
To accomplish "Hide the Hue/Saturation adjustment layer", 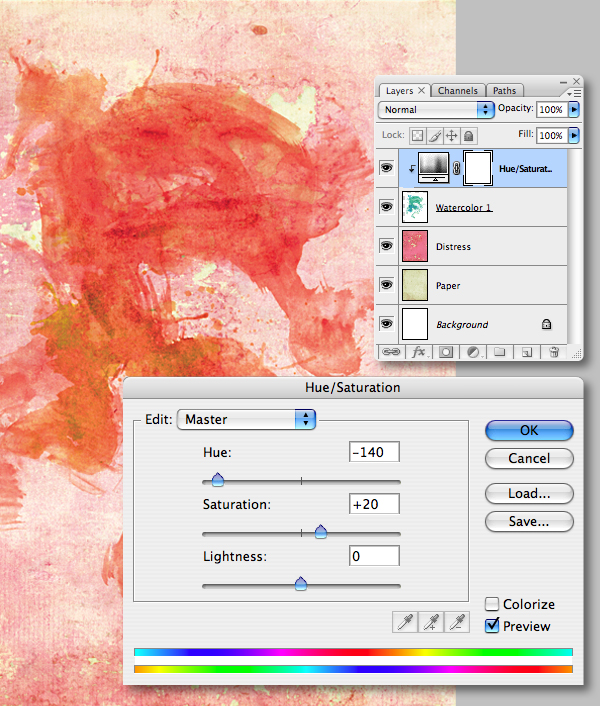I will click(387, 168).
